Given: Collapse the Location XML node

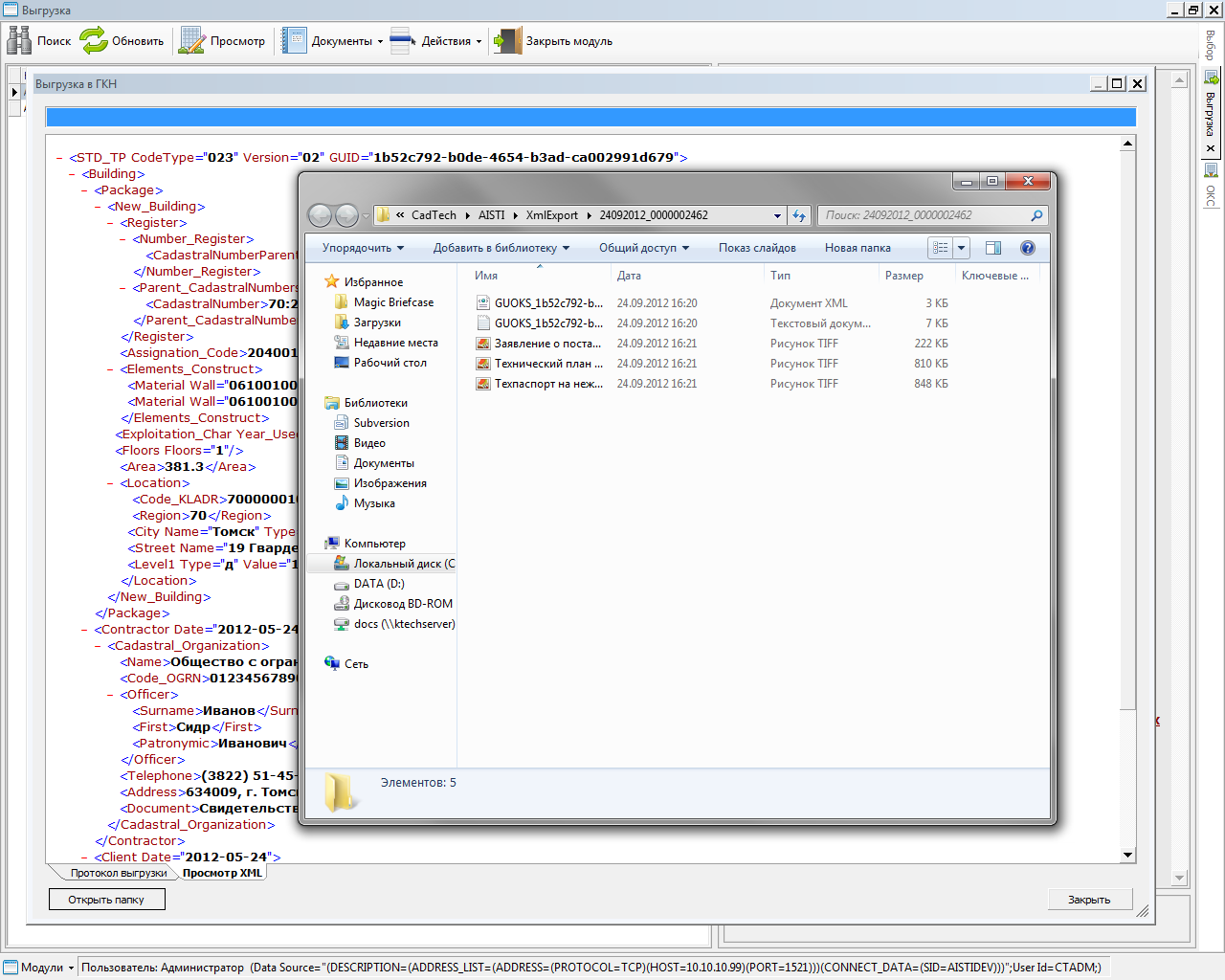Looking at the screenshot, I should coord(111,483).
